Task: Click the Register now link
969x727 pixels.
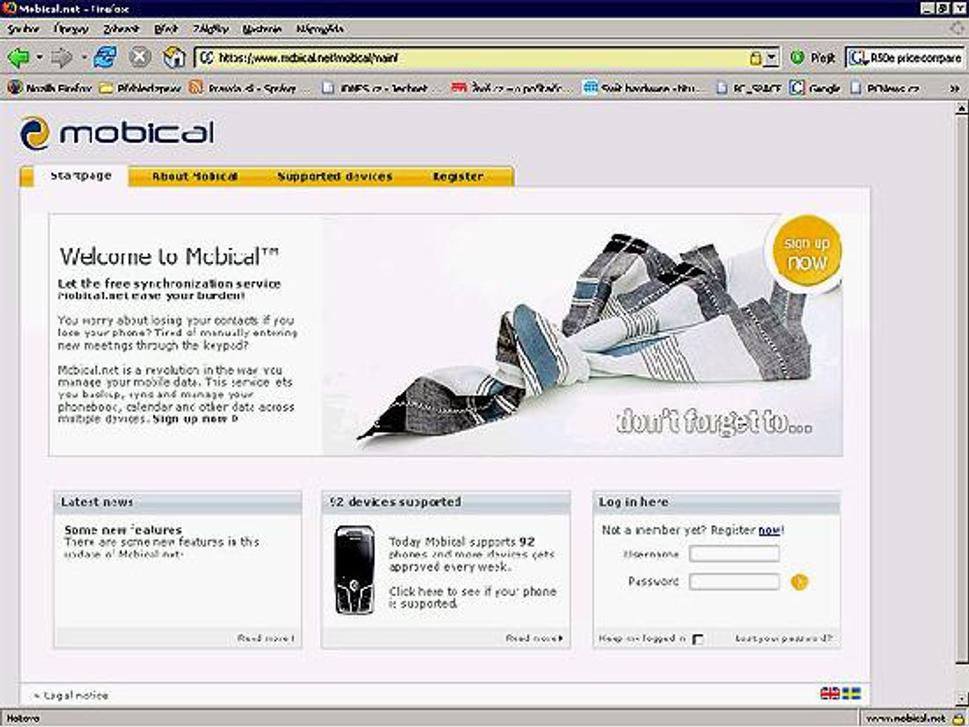Action: point(770,530)
